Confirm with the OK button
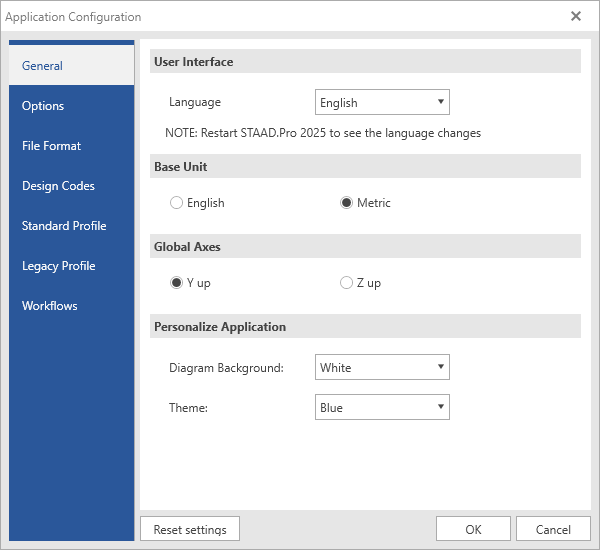Screen dimensions: 600x550 [473, 529]
